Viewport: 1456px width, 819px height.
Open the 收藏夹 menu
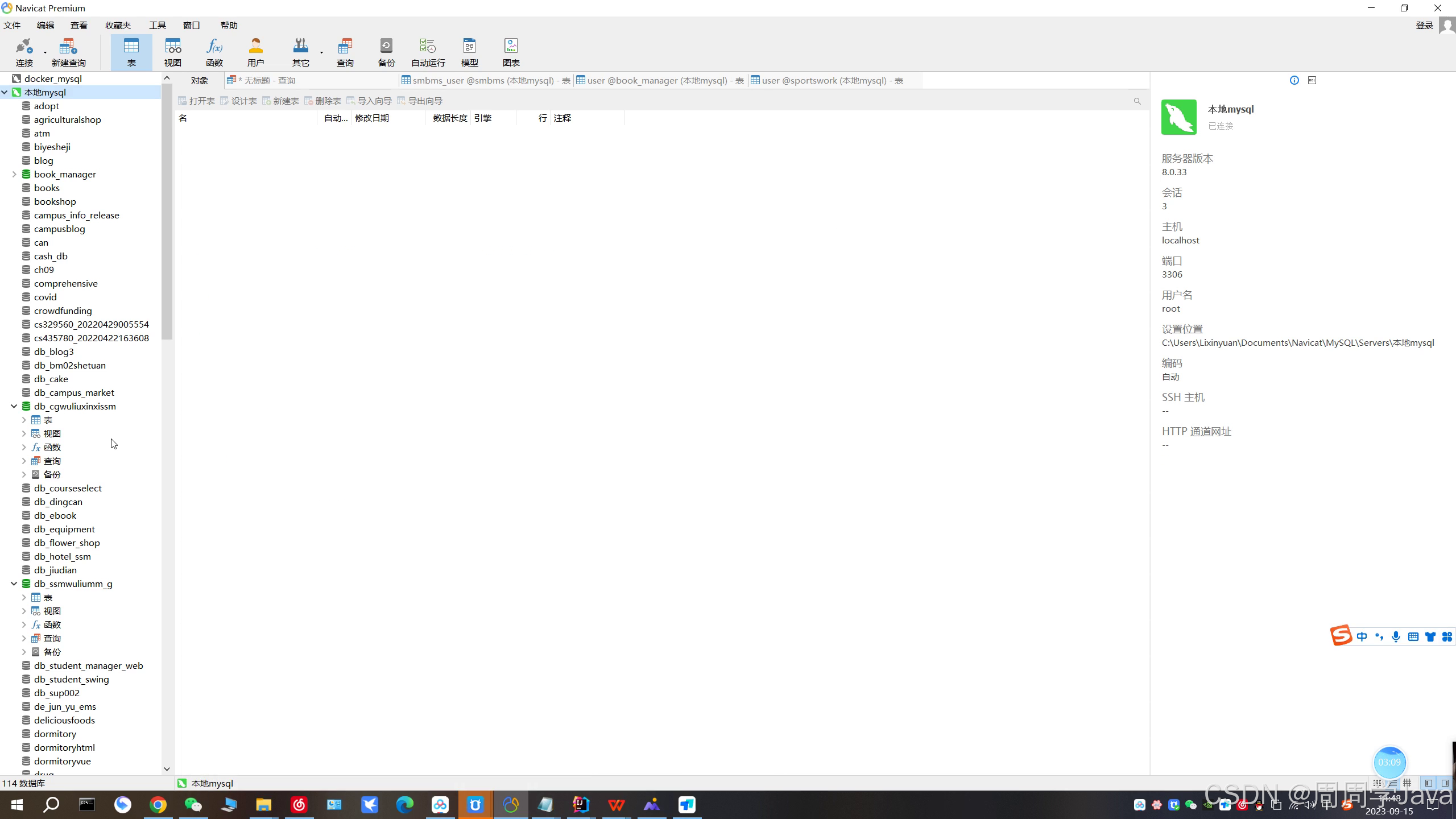click(118, 25)
